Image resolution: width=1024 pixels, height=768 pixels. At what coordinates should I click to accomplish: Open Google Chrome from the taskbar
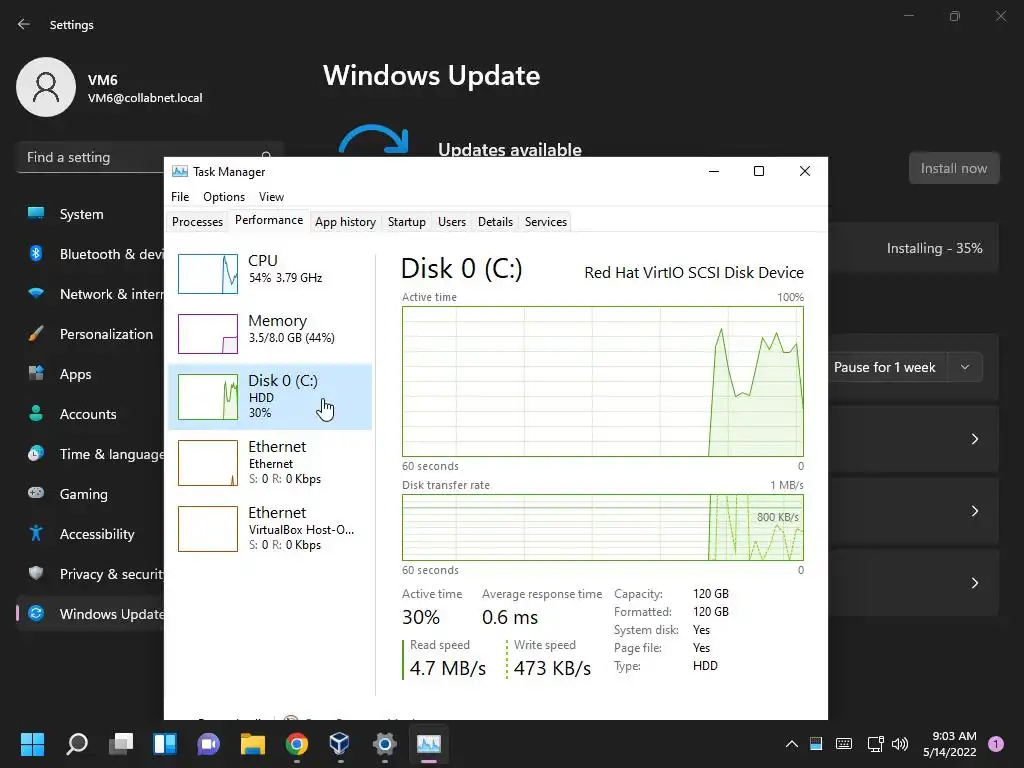pos(296,744)
